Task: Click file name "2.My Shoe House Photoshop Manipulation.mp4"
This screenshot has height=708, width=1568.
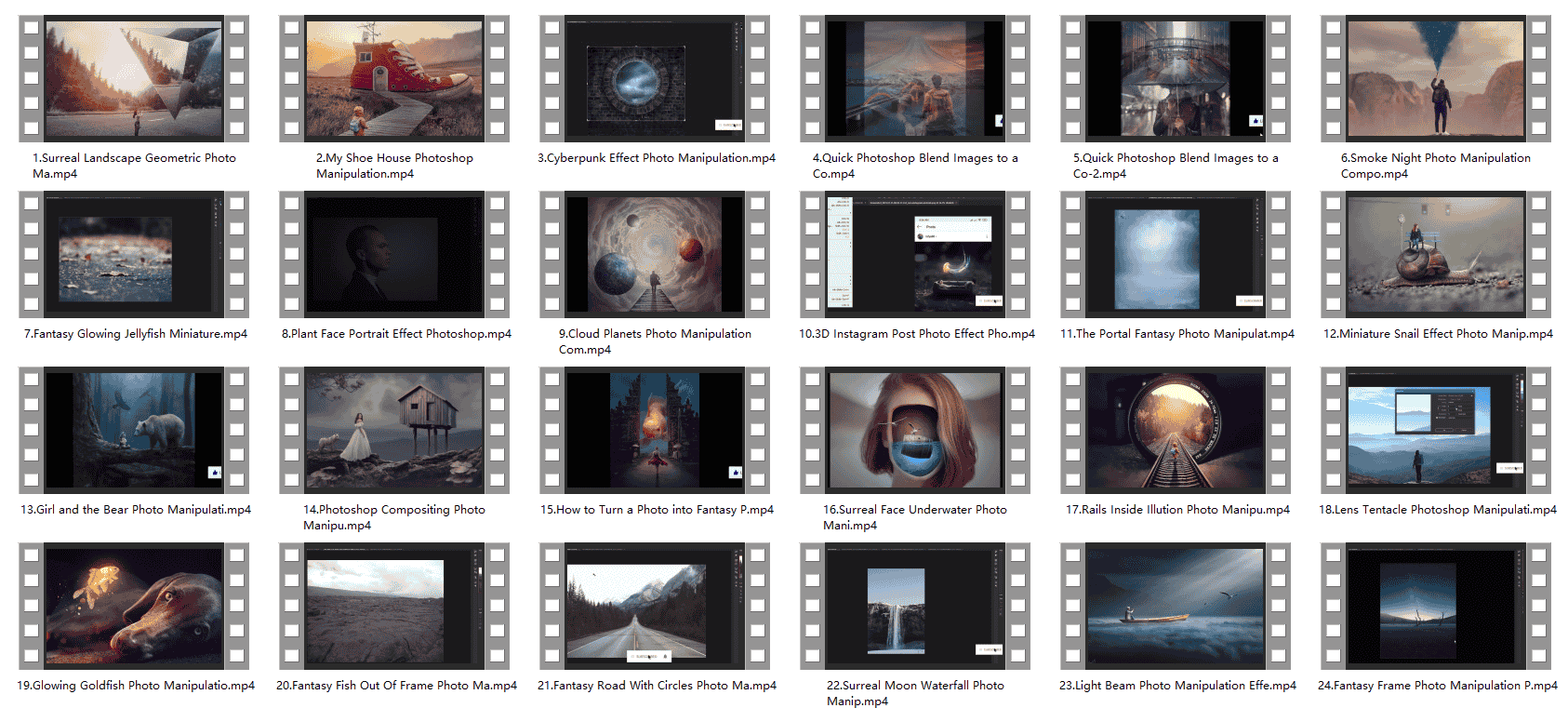Action: 394,166
